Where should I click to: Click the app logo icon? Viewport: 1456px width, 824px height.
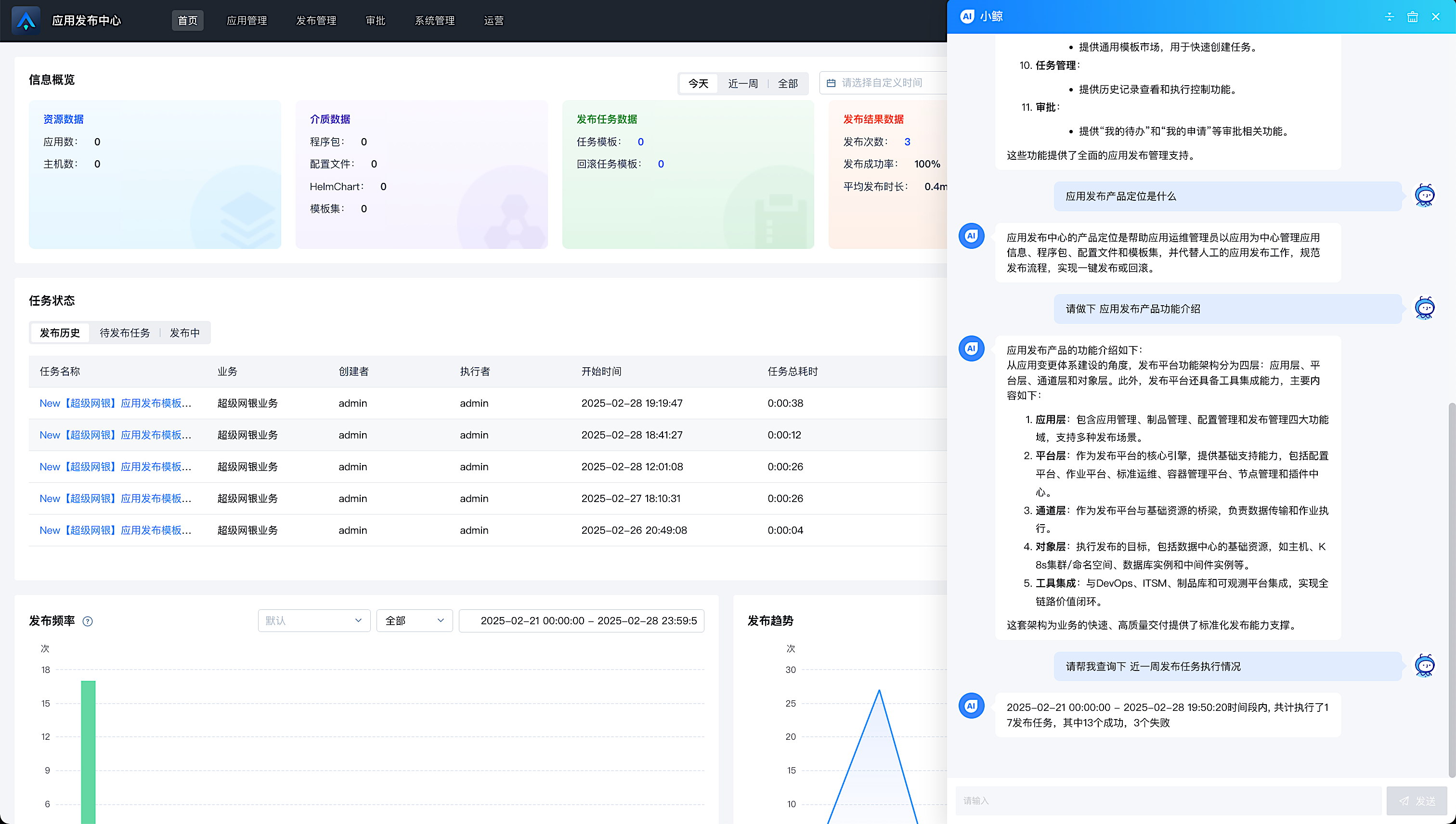(26, 20)
